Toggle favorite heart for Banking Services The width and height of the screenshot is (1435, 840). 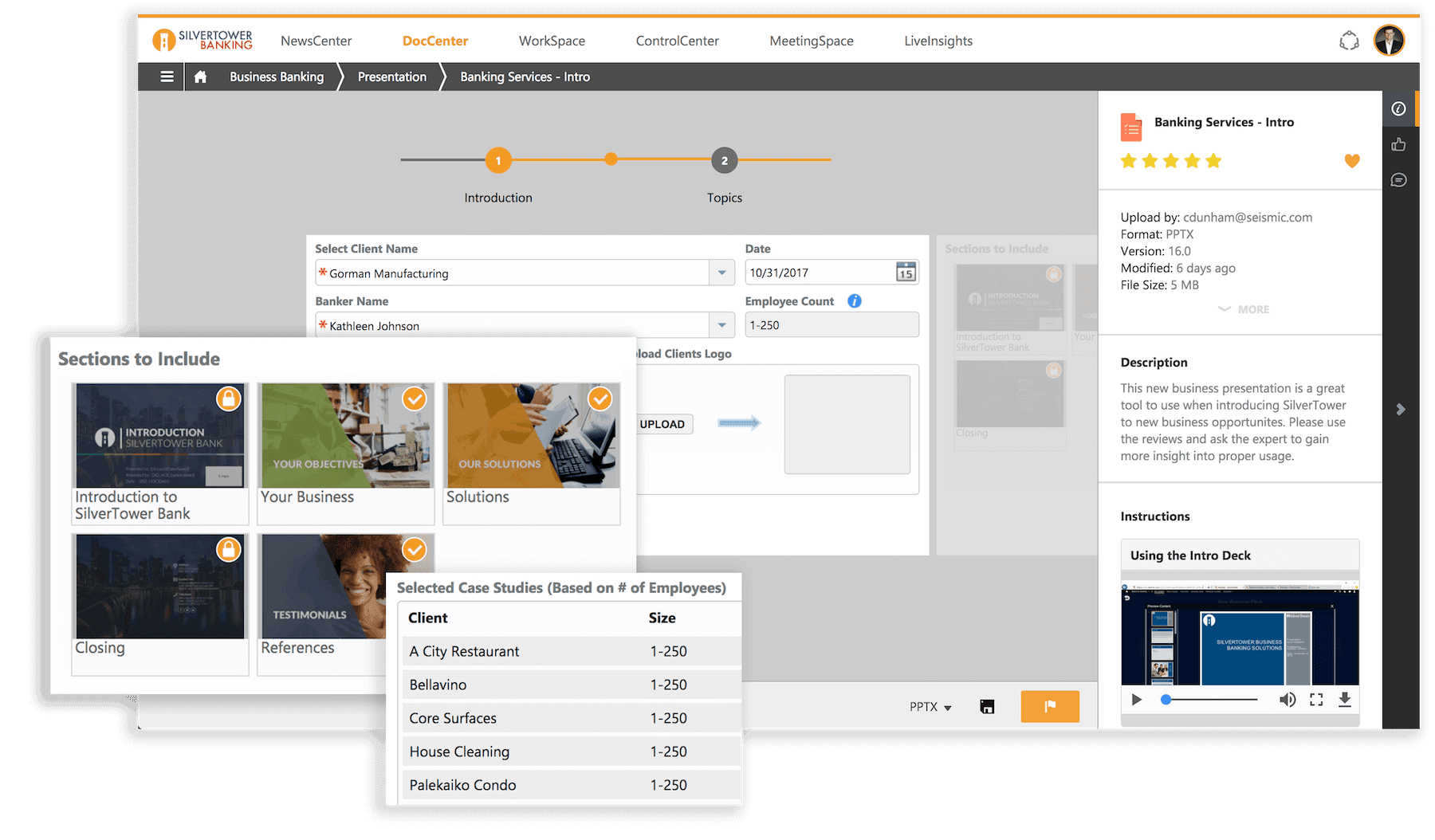[x=1352, y=161]
